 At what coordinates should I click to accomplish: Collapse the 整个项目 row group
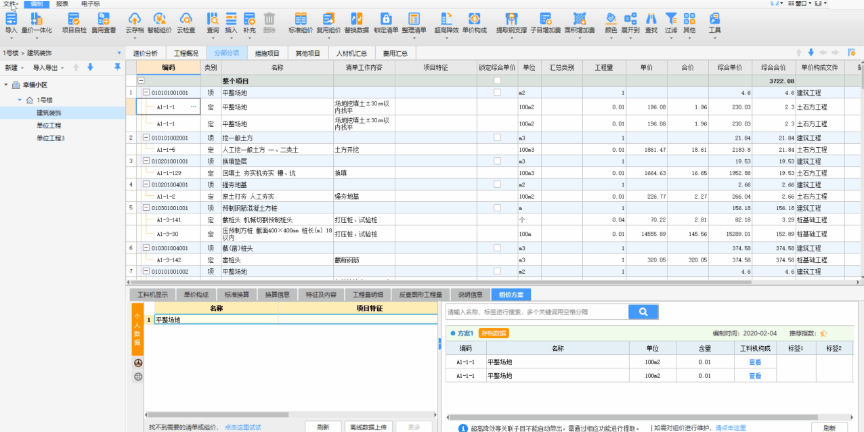pyautogui.click(x=142, y=80)
